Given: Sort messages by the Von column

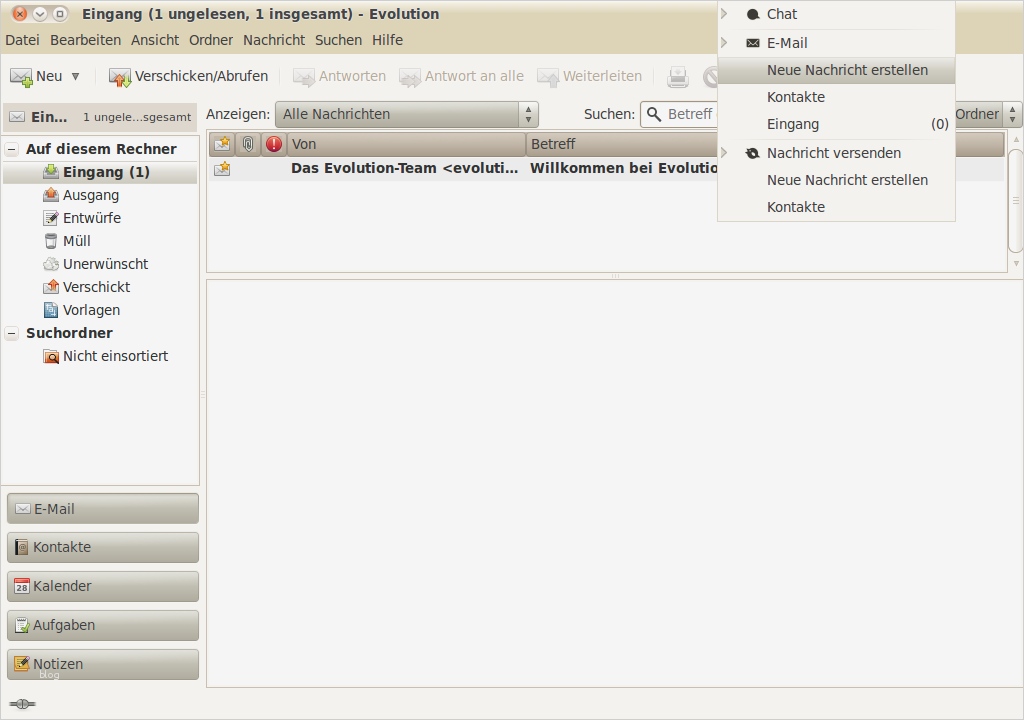Looking at the screenshot, I should tap(406, 144).
